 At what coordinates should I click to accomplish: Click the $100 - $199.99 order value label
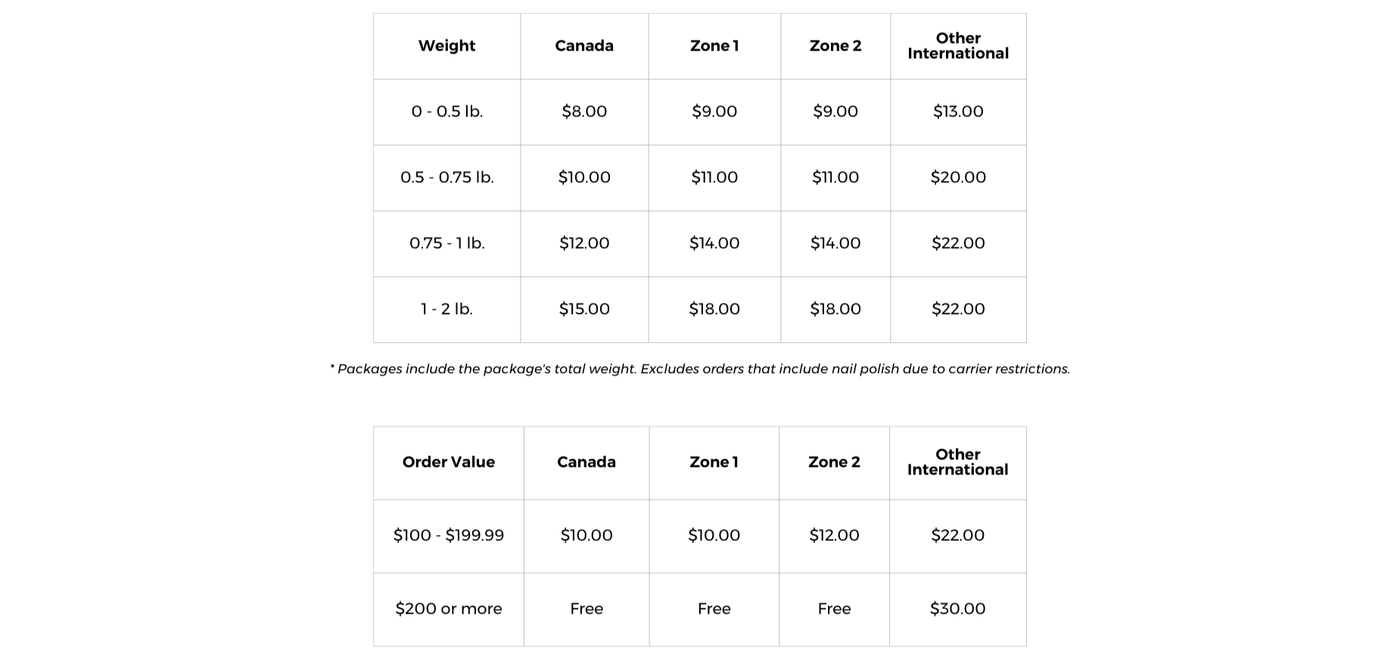pos(448,536)
